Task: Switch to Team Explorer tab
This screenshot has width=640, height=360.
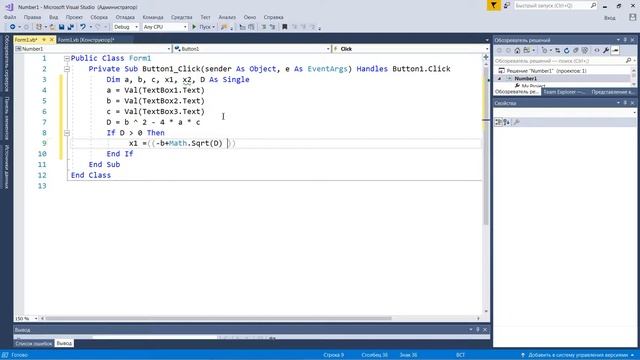Action: [564, 92]
